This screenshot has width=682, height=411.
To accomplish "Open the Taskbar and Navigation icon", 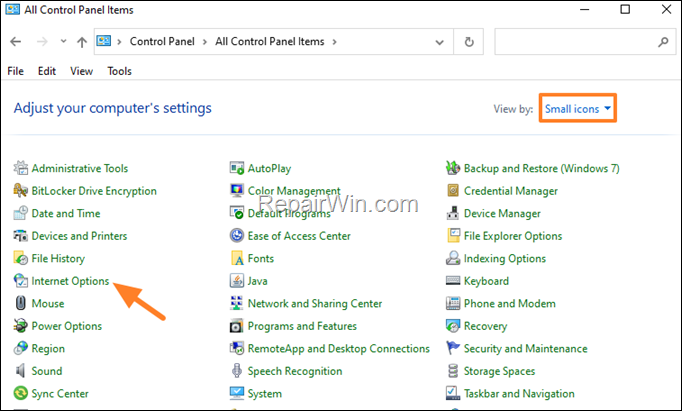I will [x=453, y=394].
